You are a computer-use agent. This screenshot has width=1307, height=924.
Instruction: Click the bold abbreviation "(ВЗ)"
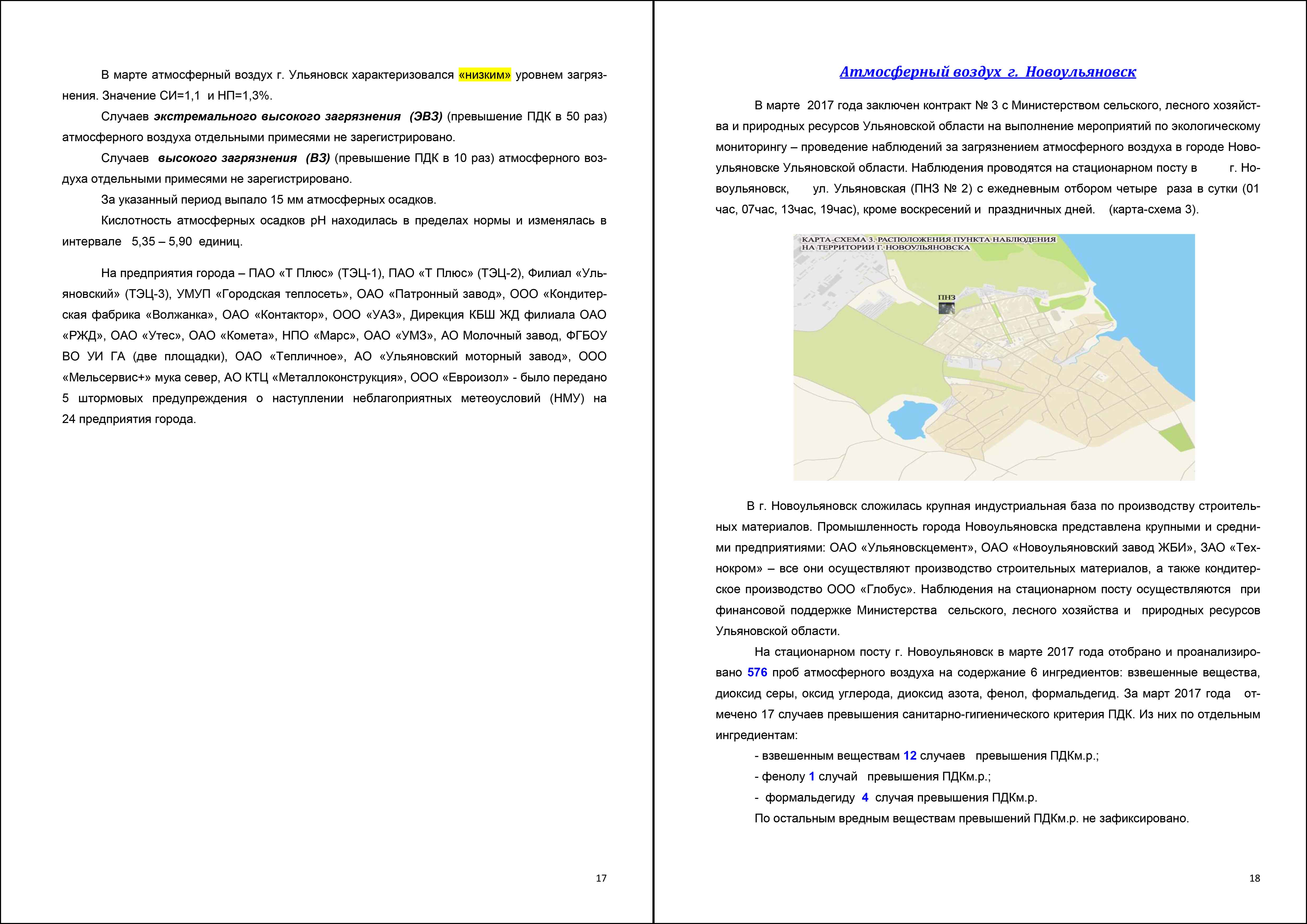coord(318,158)
